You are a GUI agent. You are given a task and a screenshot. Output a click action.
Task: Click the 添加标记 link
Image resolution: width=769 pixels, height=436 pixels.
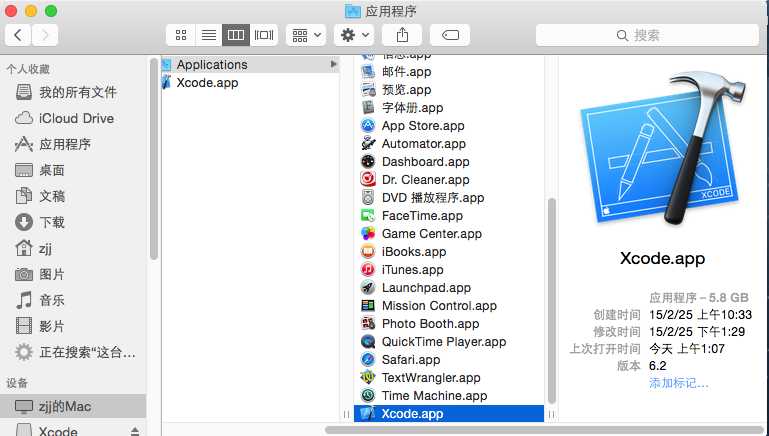coord(678,383)
